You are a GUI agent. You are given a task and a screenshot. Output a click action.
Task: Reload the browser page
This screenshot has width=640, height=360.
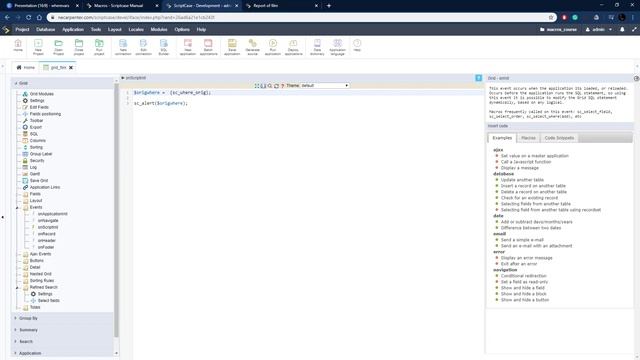point(29,18)
